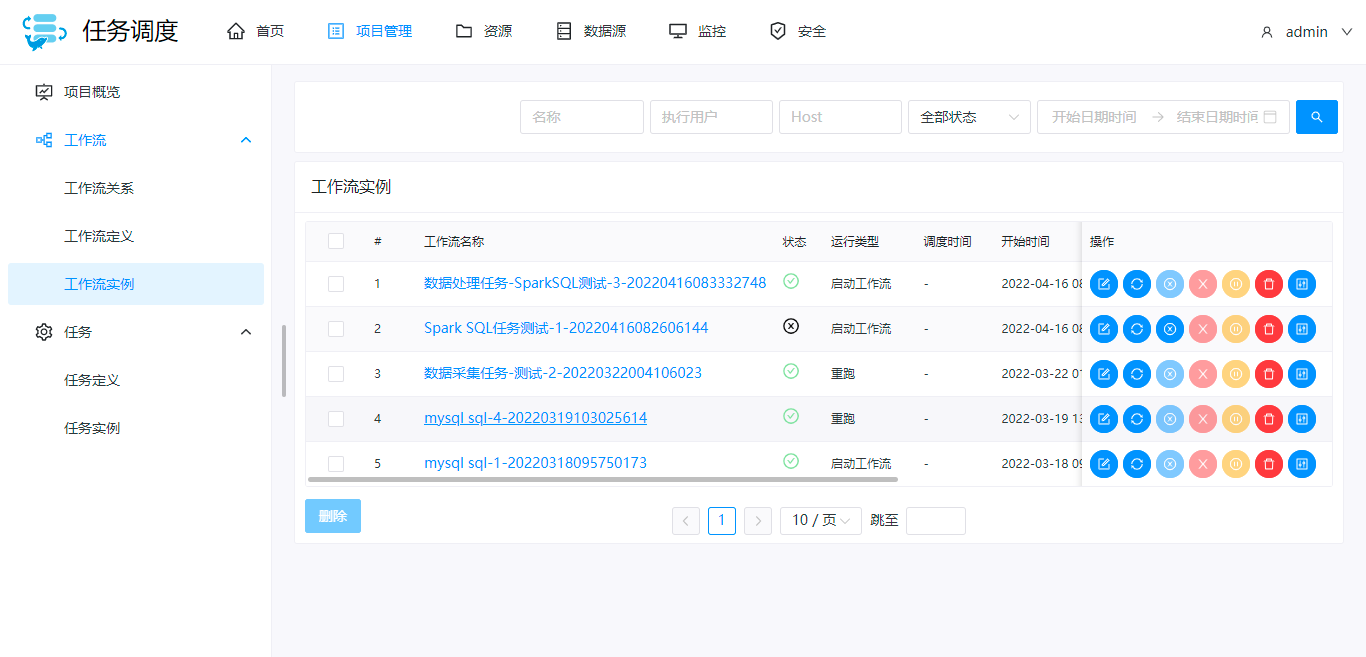
Task: Click the 名称 search input field
Action: tap(581, 117)
